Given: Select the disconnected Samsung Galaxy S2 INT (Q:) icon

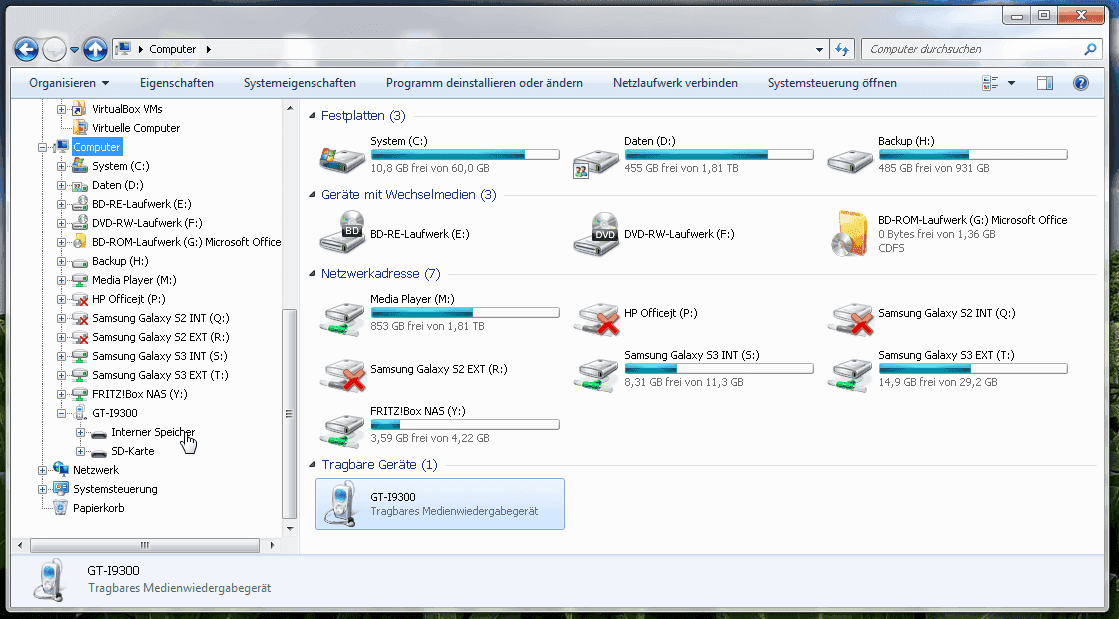Looking at the screenshot, I should tap(851, 318).
